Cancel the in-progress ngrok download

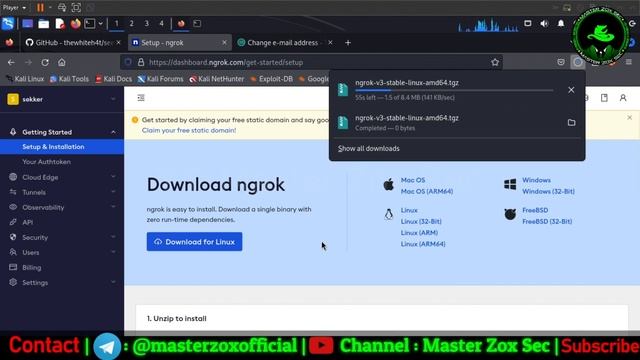pos(571,90)
